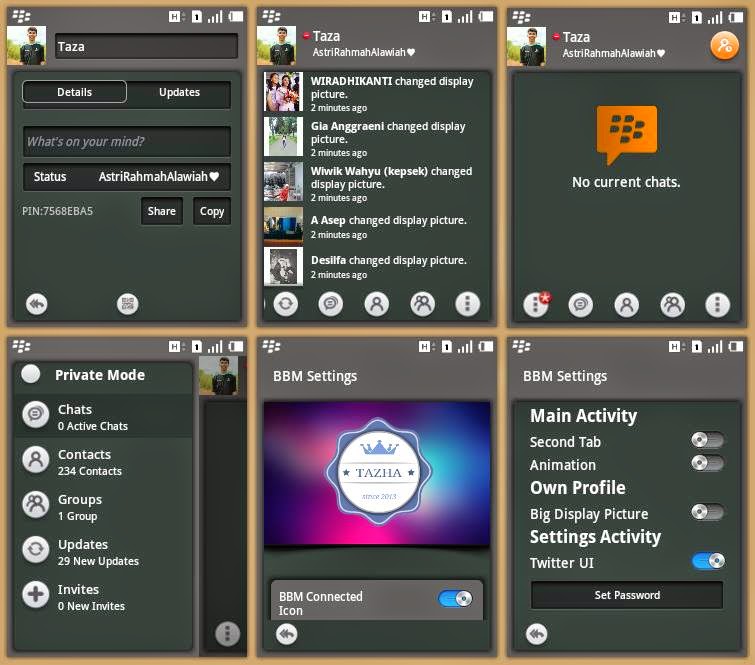The width and height of the screenshot is (755, 665).
Task: Open A Asep changed display picture update
Action: coord(377,226)
